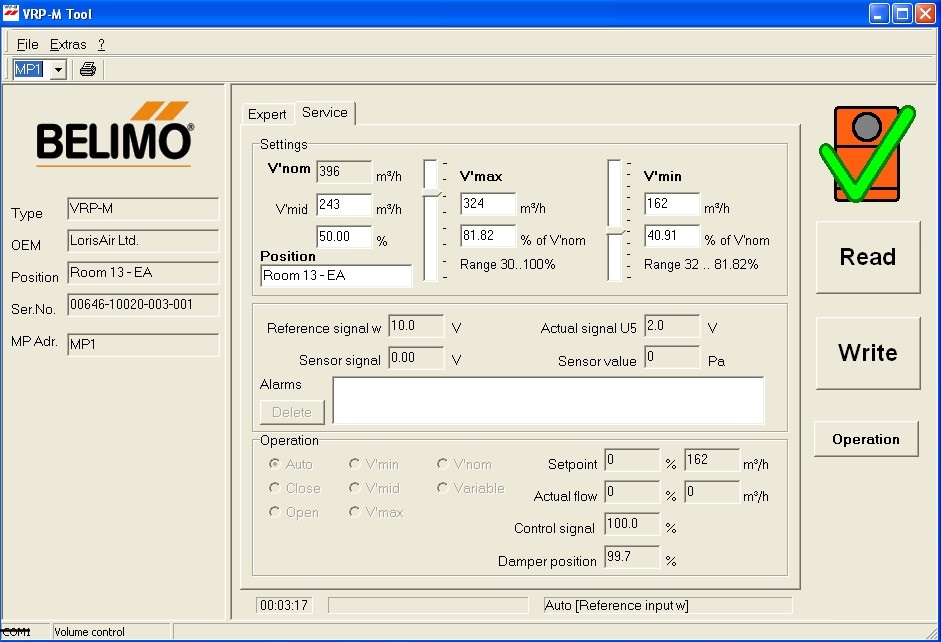Select the V'mid radio button
The image size is (941, 642).
point(355,488)
